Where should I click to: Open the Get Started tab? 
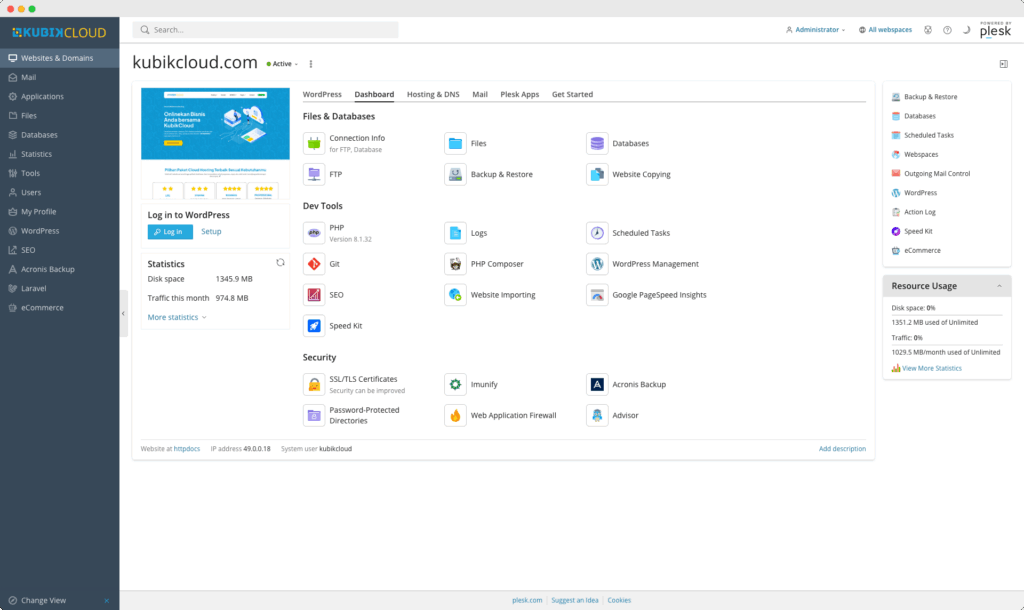click(572, 95)
